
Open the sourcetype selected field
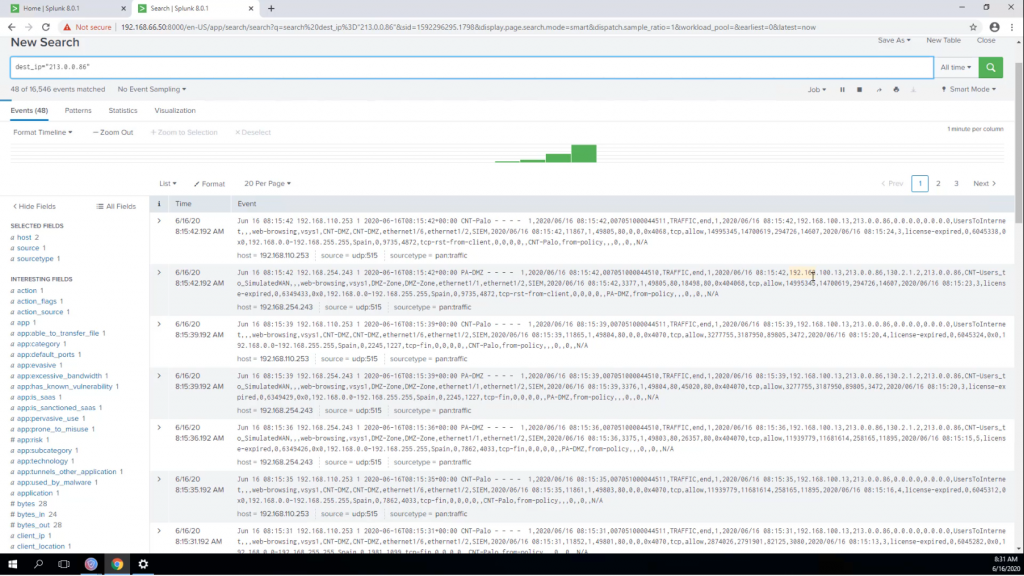[x=35, y=259]
